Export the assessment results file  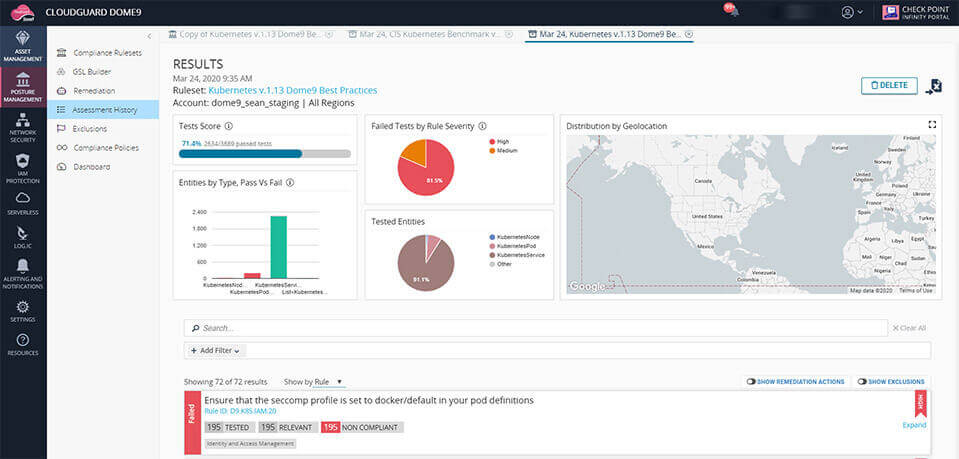pos(933,87)
